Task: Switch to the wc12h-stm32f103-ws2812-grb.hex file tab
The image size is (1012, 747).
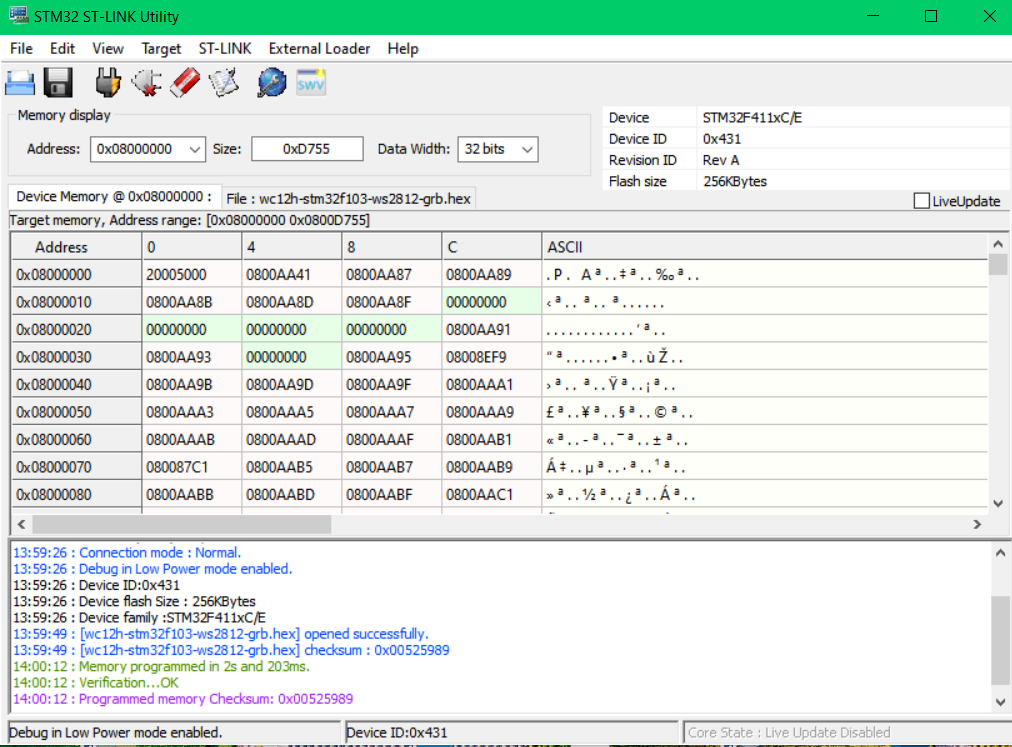Action: (348, 198)
